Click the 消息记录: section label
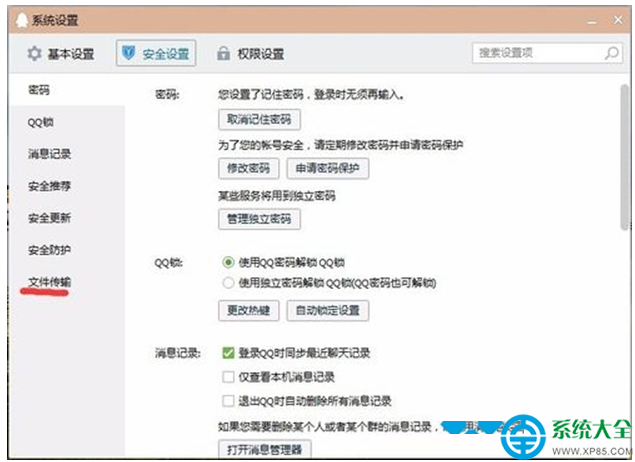 tap(178, 353)
